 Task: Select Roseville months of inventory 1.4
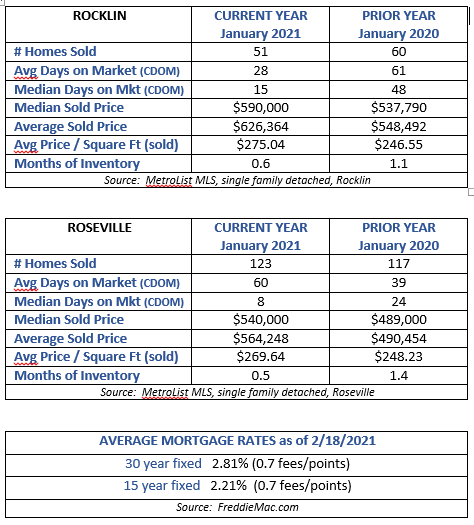point(399,375)
